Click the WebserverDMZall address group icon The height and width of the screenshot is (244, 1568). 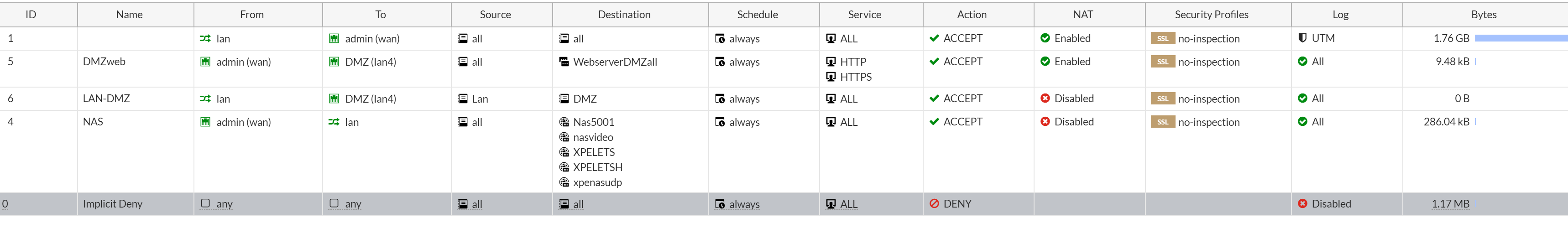564,62
